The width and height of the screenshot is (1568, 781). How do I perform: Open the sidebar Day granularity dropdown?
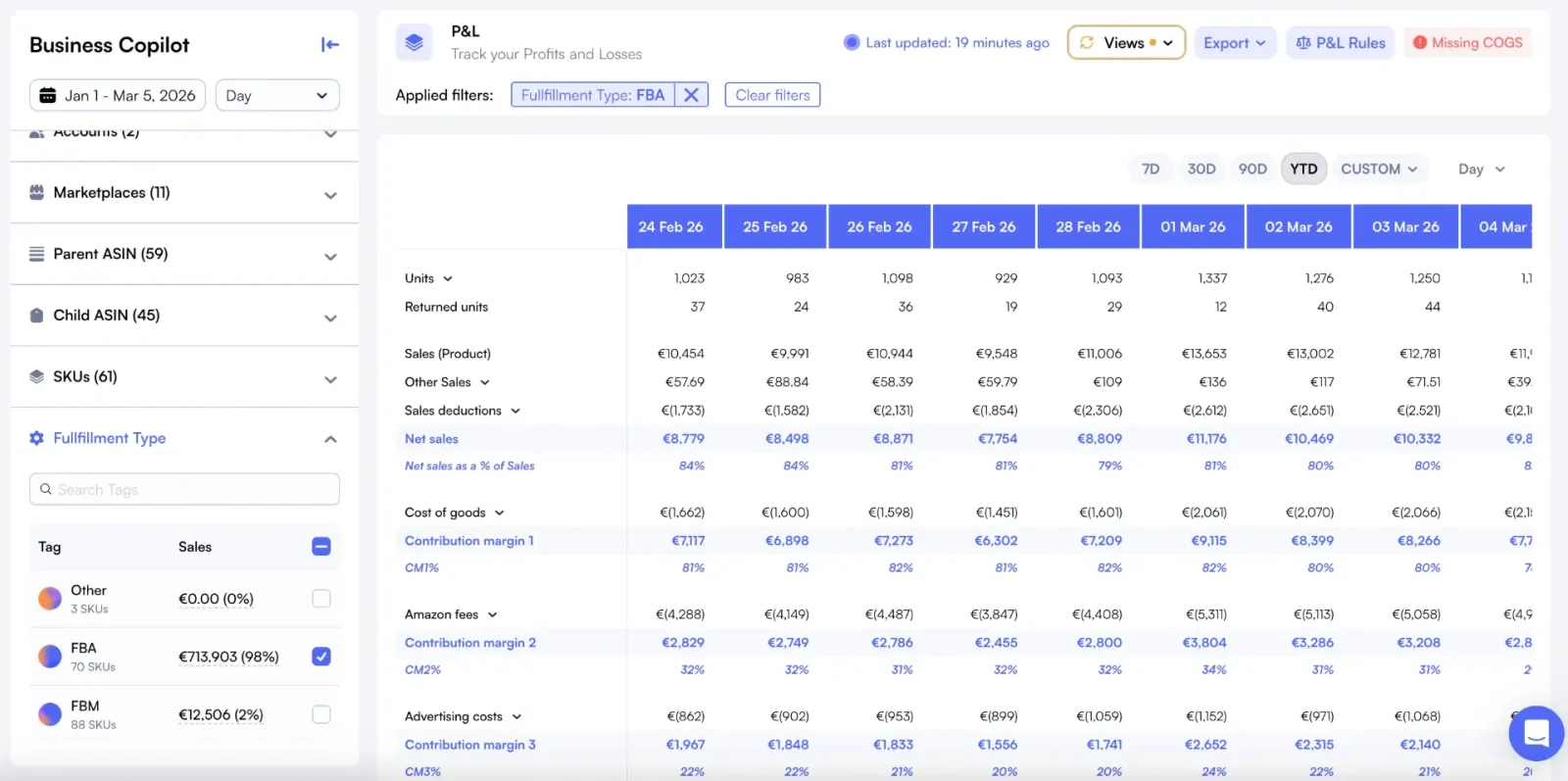pos(277,95)
